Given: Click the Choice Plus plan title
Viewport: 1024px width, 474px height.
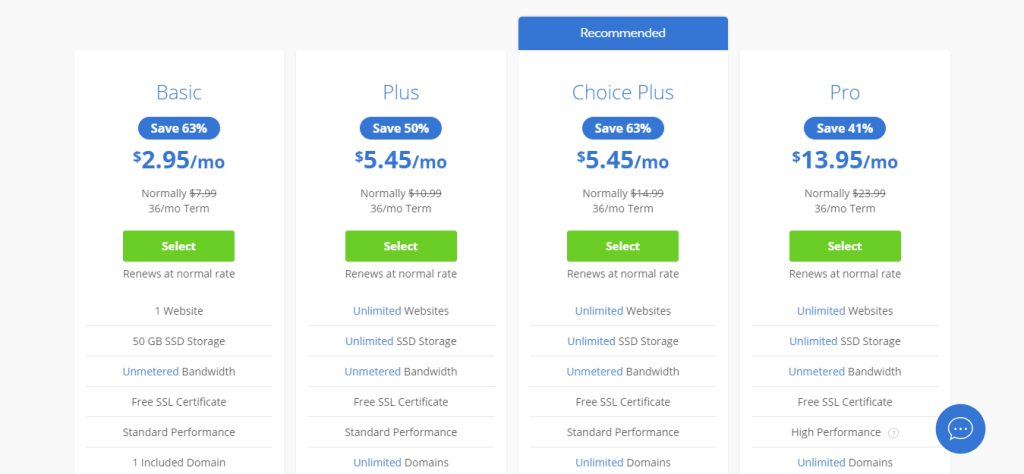Looking at the screenshot, I should 622,93.
